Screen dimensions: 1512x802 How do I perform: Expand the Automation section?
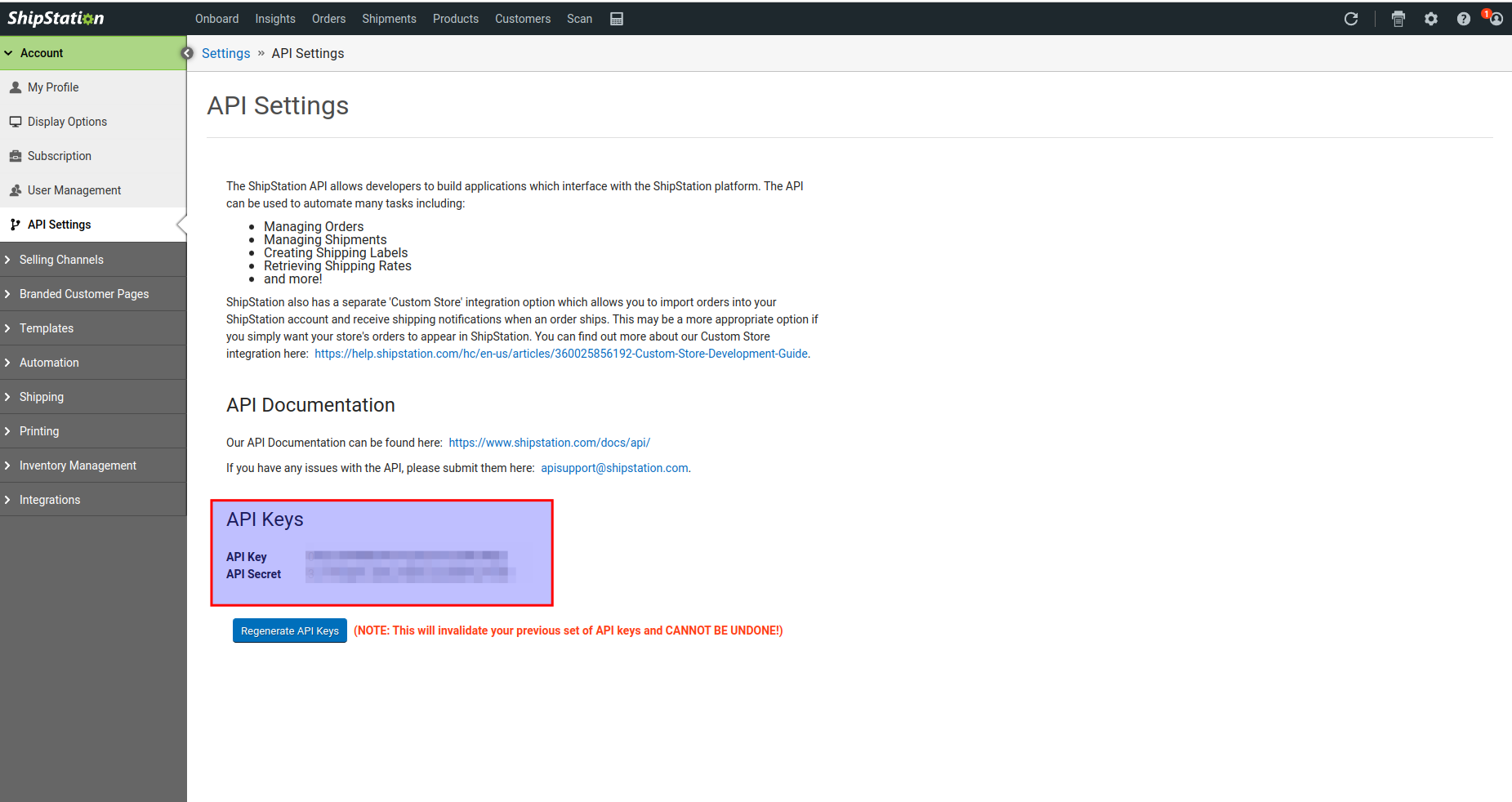93,363
